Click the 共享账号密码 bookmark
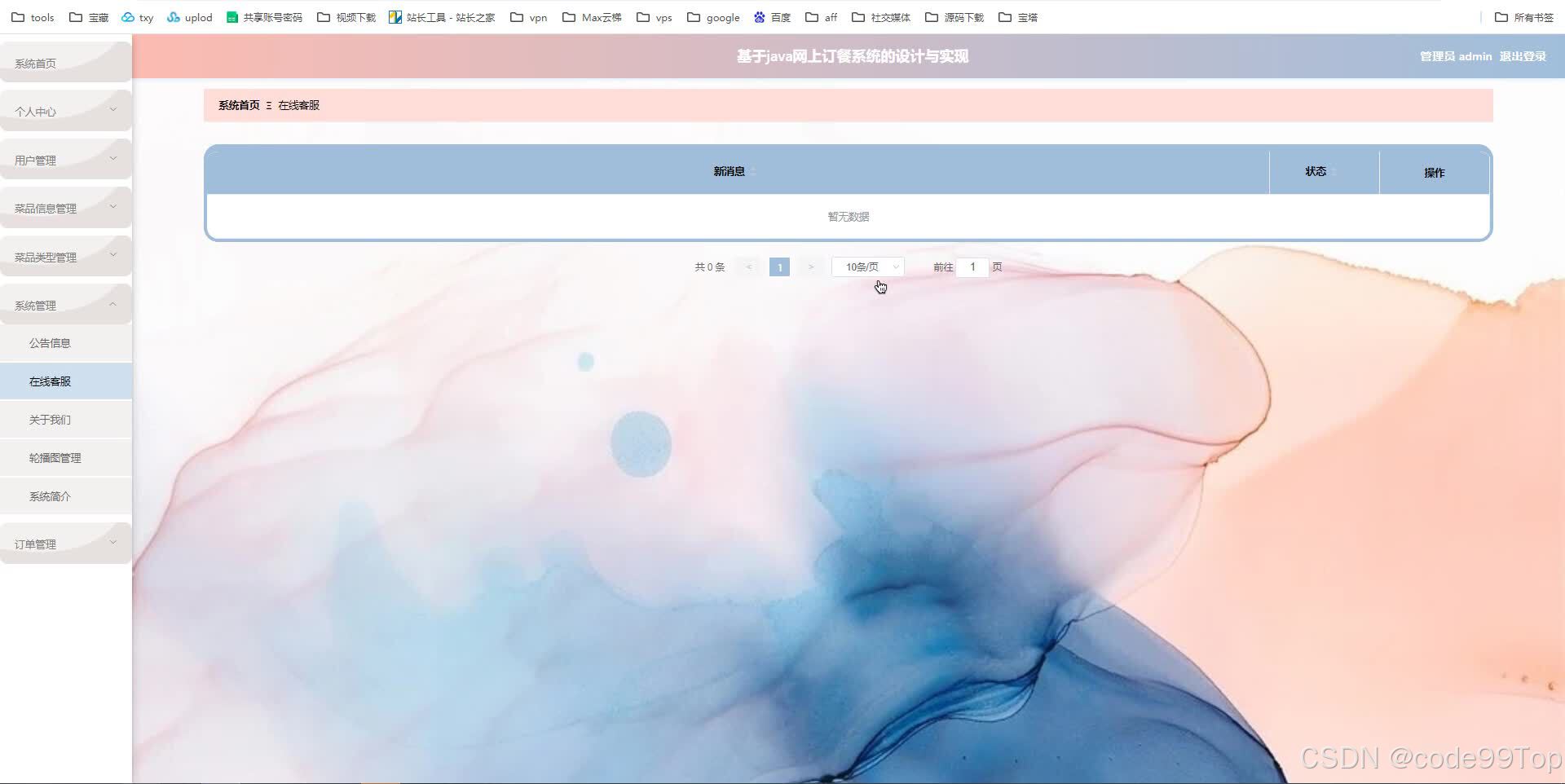The width and height of the screenshot is (1565, 784). click(x=264, y=16)
